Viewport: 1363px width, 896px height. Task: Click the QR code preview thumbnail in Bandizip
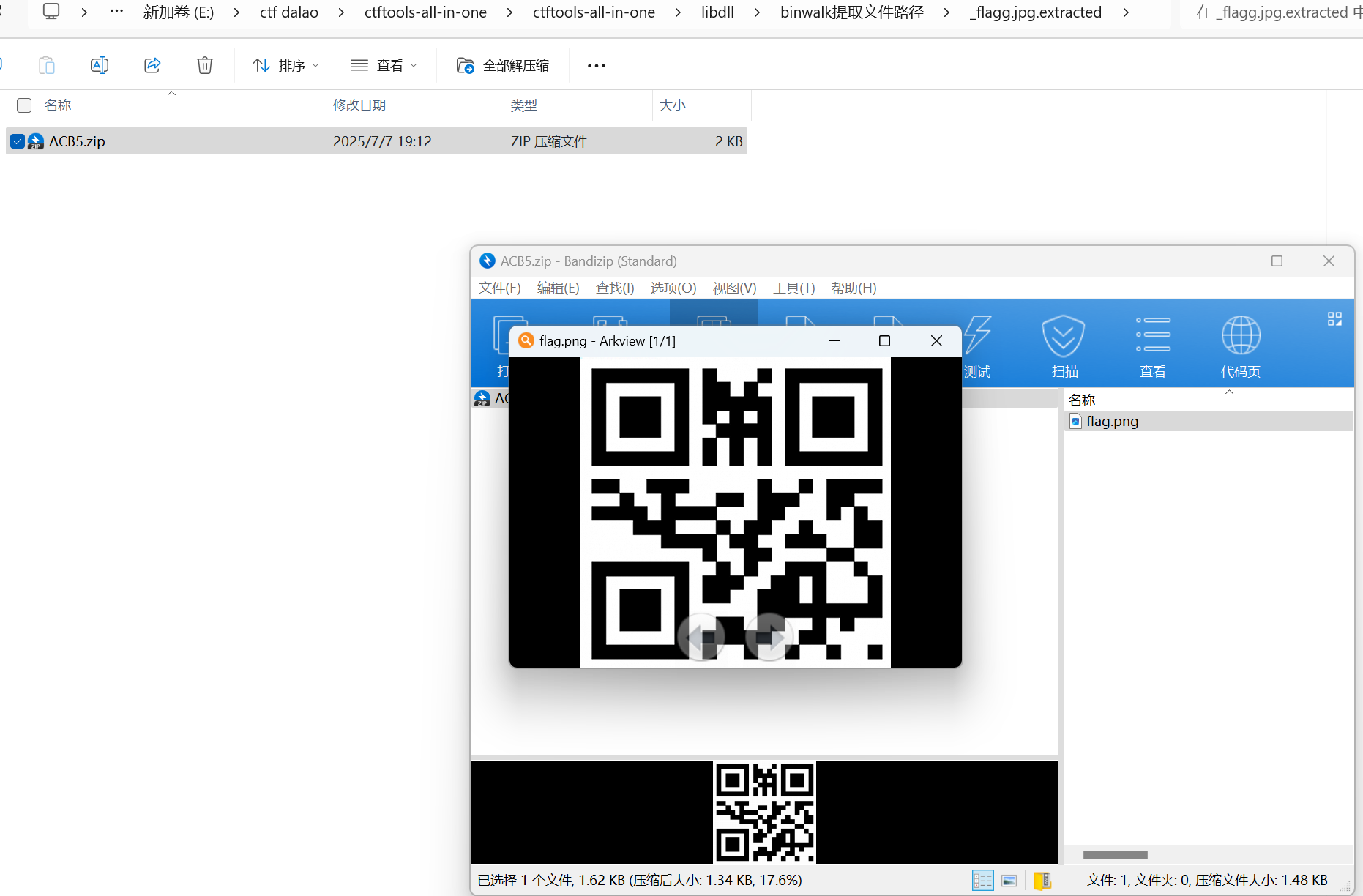[764, 812]
